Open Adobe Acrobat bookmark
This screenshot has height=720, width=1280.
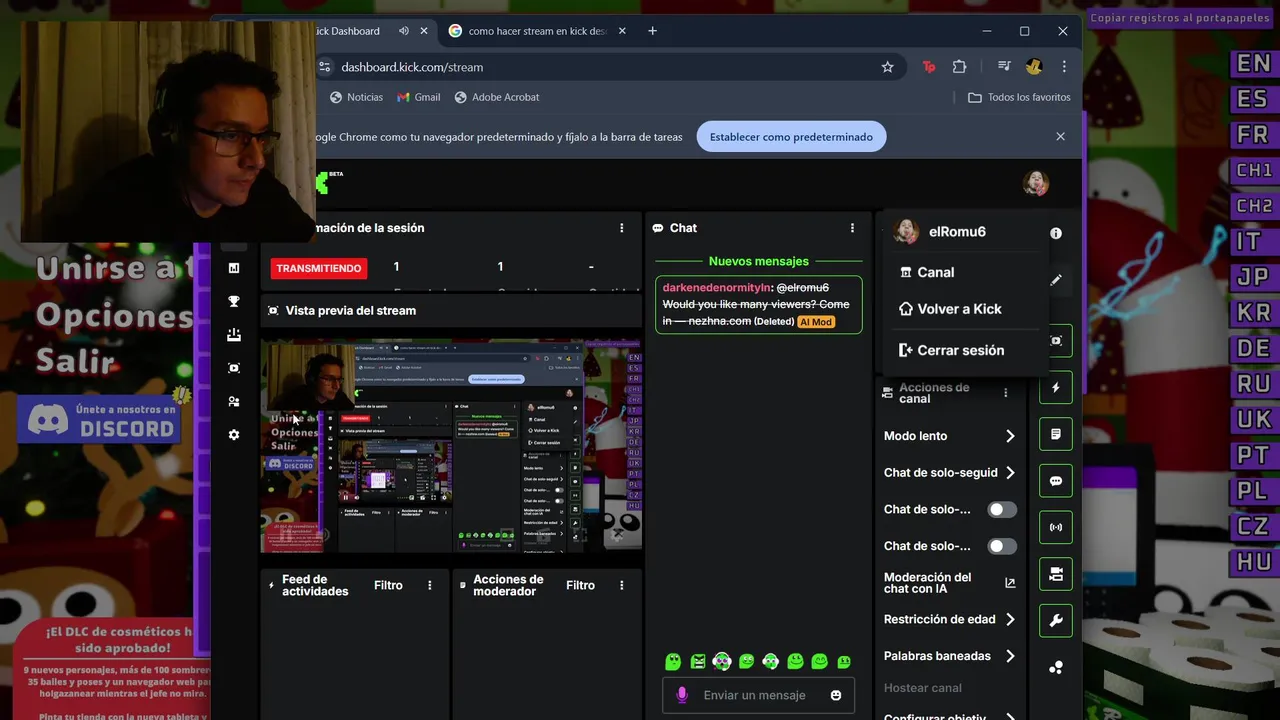(496, 97)
